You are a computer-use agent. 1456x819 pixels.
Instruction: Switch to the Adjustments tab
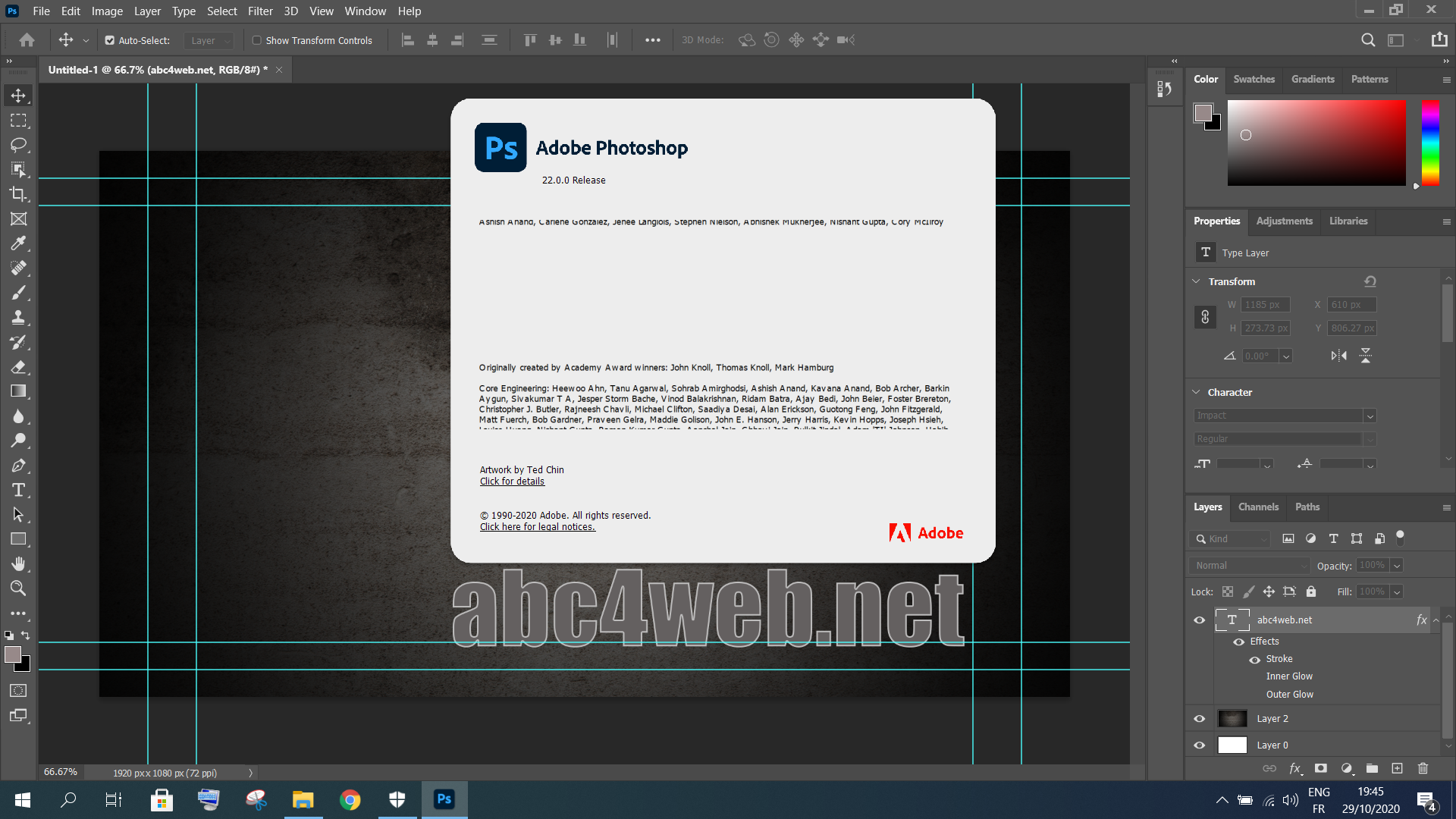1284,221
